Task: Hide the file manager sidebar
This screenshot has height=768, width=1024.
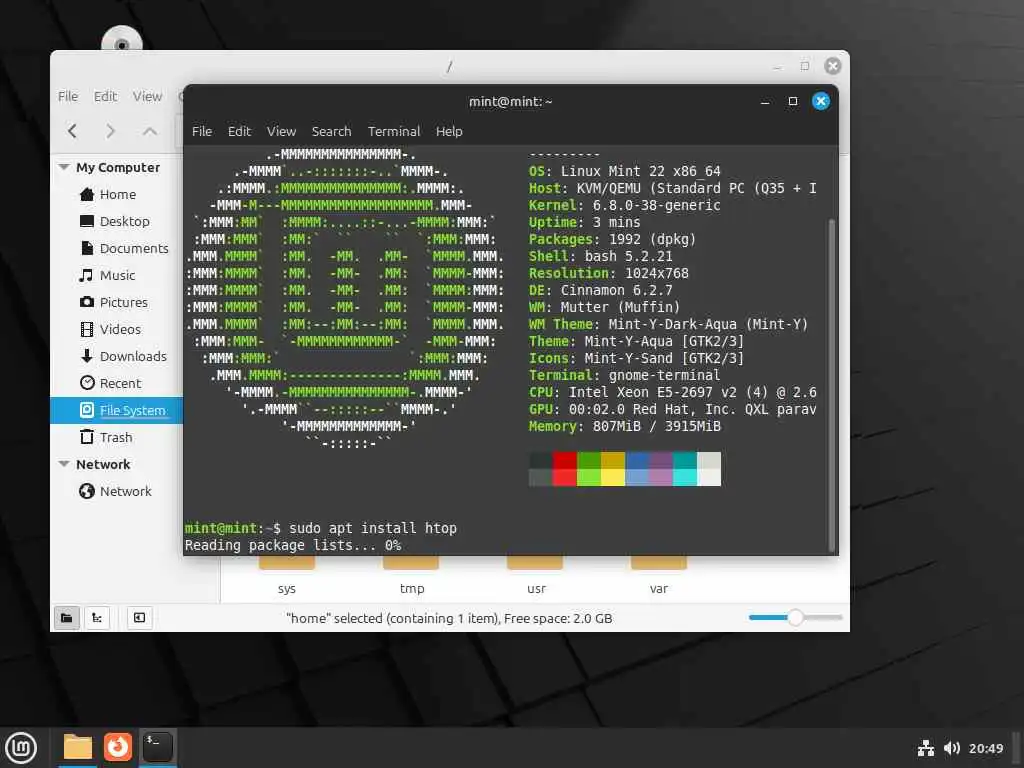Action: click(x=140, y=617)
